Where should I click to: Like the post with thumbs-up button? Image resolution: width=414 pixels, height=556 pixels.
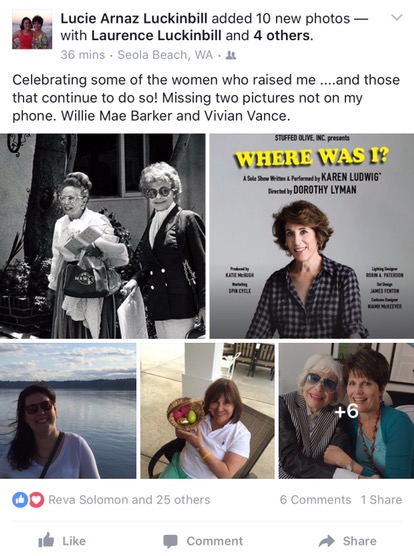[62, 541]
